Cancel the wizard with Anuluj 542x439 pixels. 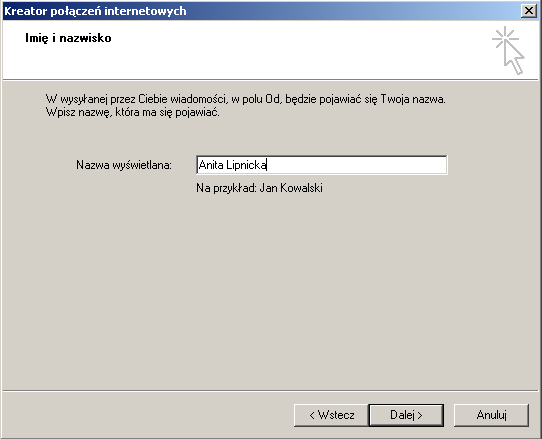491,415
